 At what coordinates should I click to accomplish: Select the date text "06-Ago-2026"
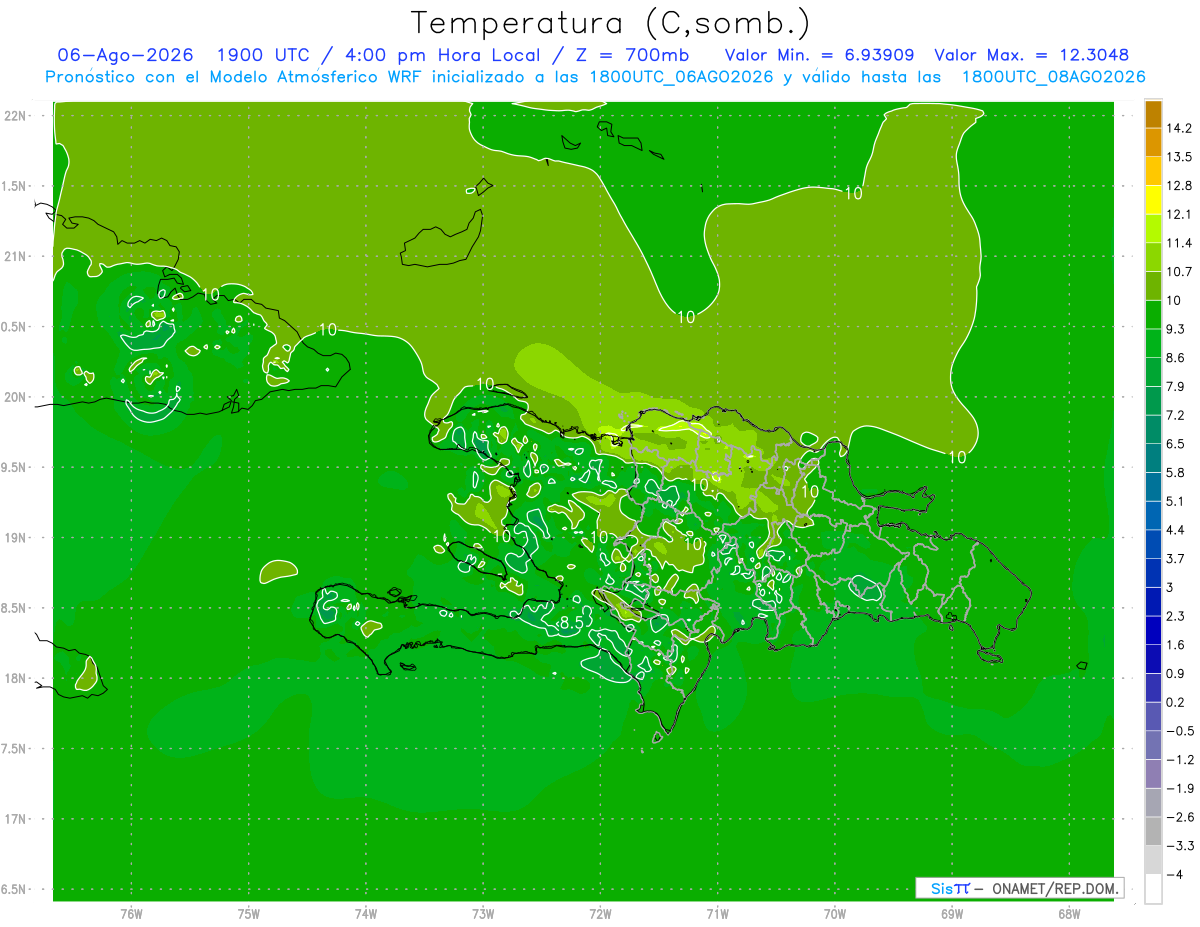125,55
